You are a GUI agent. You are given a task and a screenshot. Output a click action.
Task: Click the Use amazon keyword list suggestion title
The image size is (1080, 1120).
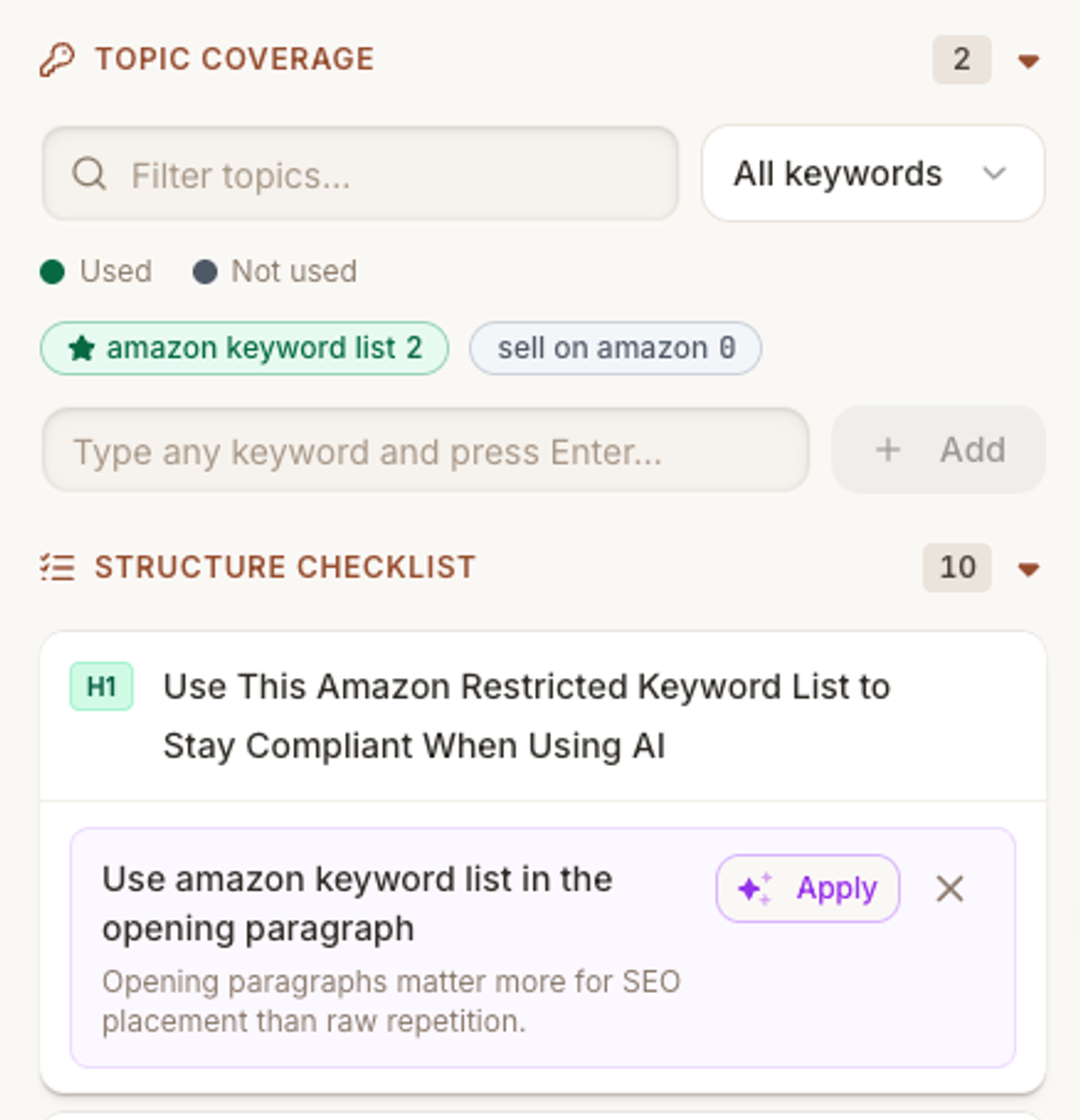pyautogui.click(x=357, y=903)
